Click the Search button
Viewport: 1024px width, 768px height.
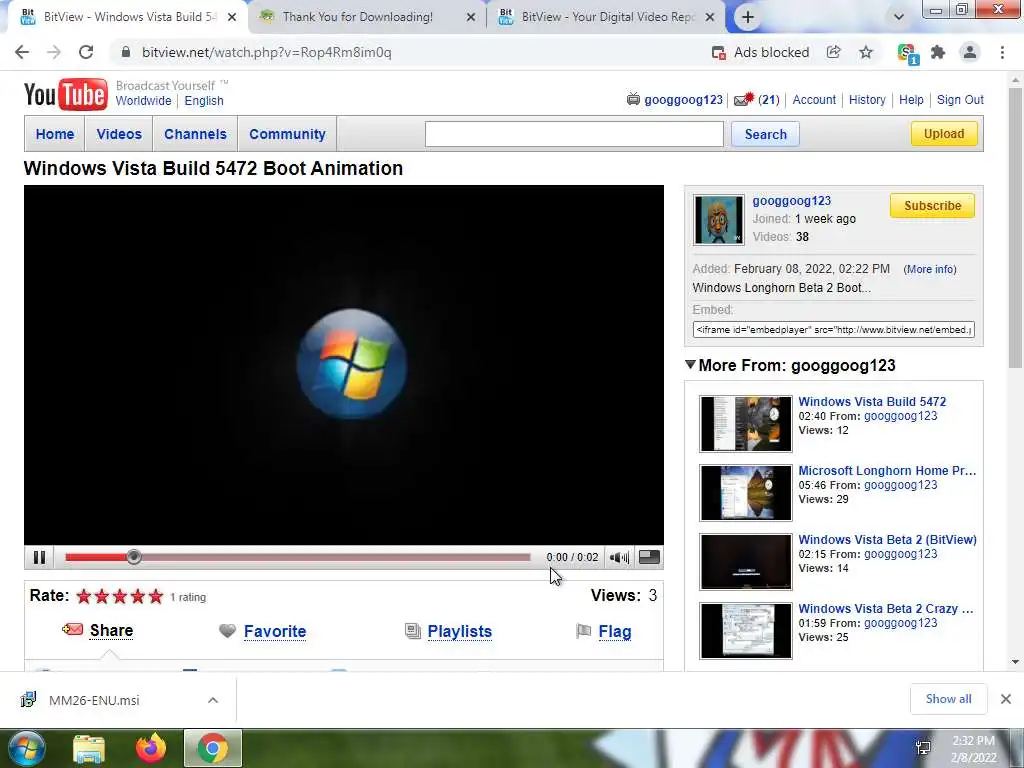[765, 134]
